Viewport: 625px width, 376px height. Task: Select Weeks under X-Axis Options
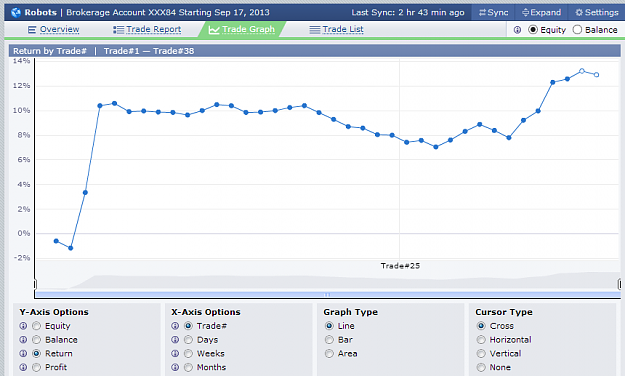[x=189, y=354]
